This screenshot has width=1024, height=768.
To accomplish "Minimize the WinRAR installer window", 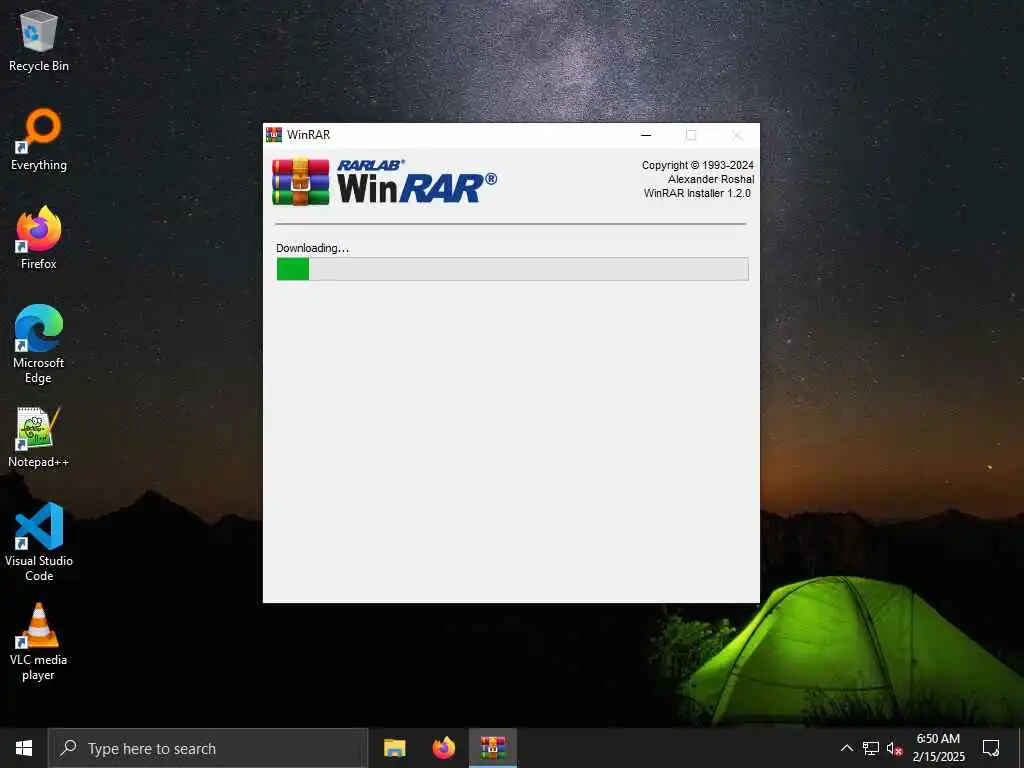I will [x=646, y=135].
